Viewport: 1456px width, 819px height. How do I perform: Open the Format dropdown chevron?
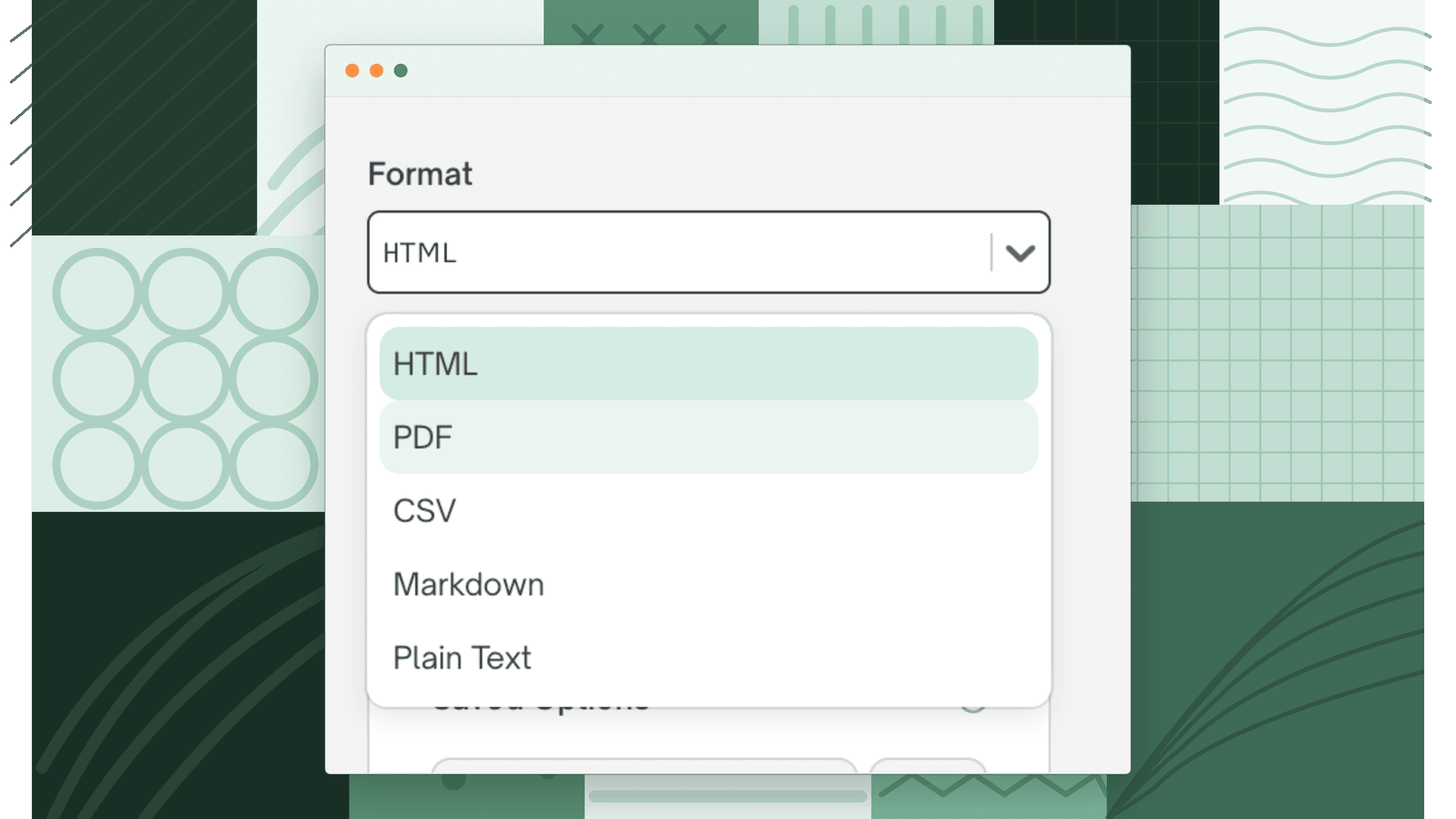(x=1020, y=253)
